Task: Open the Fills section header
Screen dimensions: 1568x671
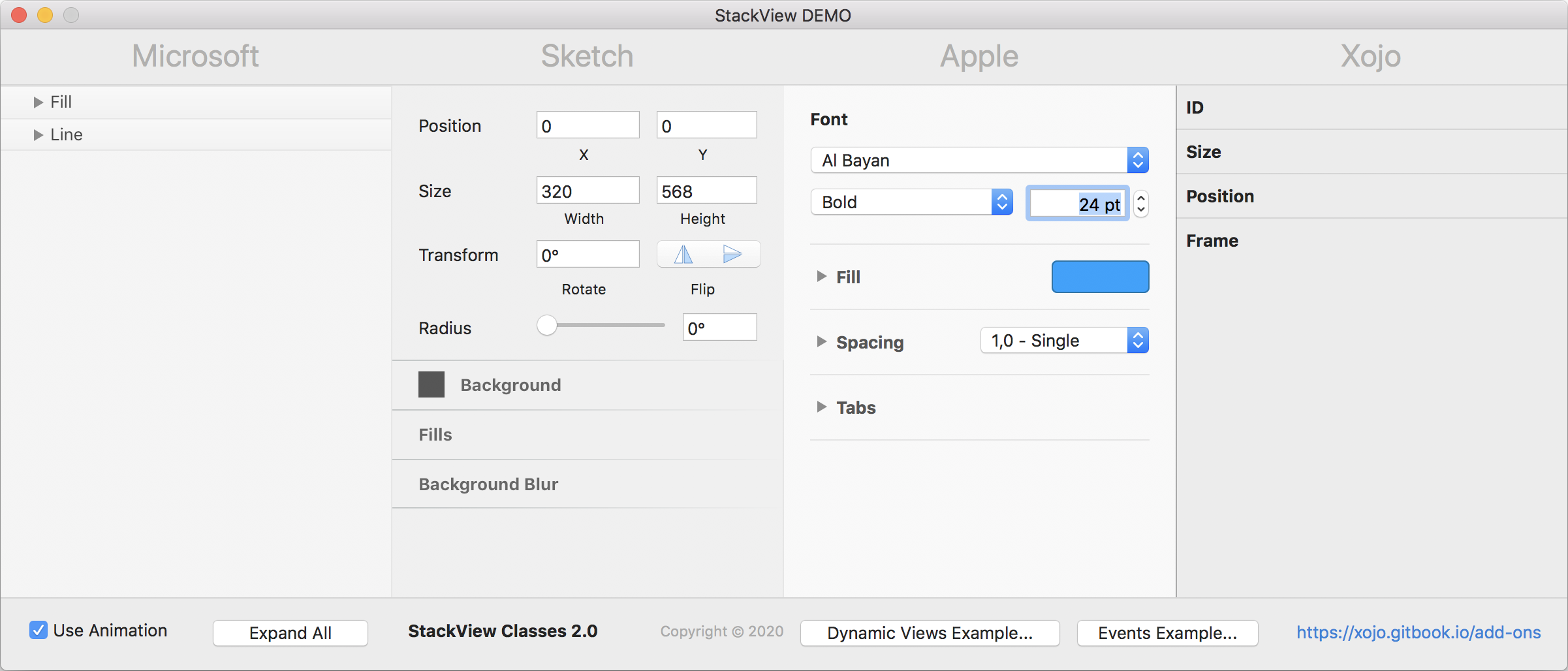Action: [x=588, y=435]
